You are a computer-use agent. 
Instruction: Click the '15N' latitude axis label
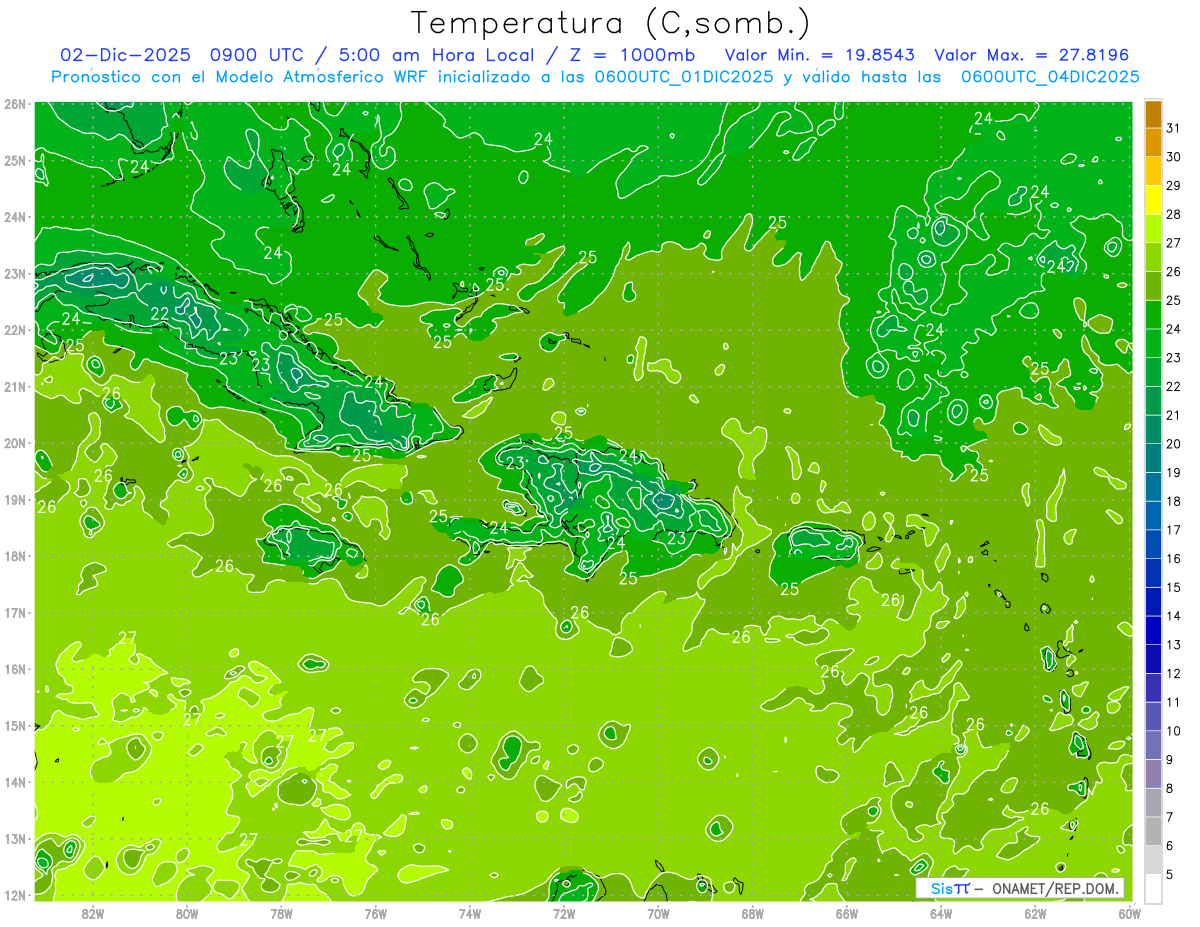(x=14, y=726)
